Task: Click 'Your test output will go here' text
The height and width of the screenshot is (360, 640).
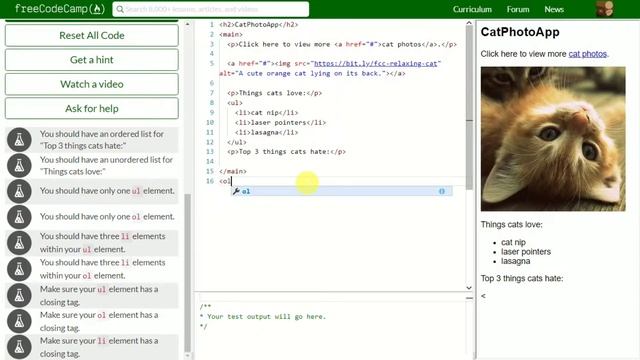Action: [266, 316]
